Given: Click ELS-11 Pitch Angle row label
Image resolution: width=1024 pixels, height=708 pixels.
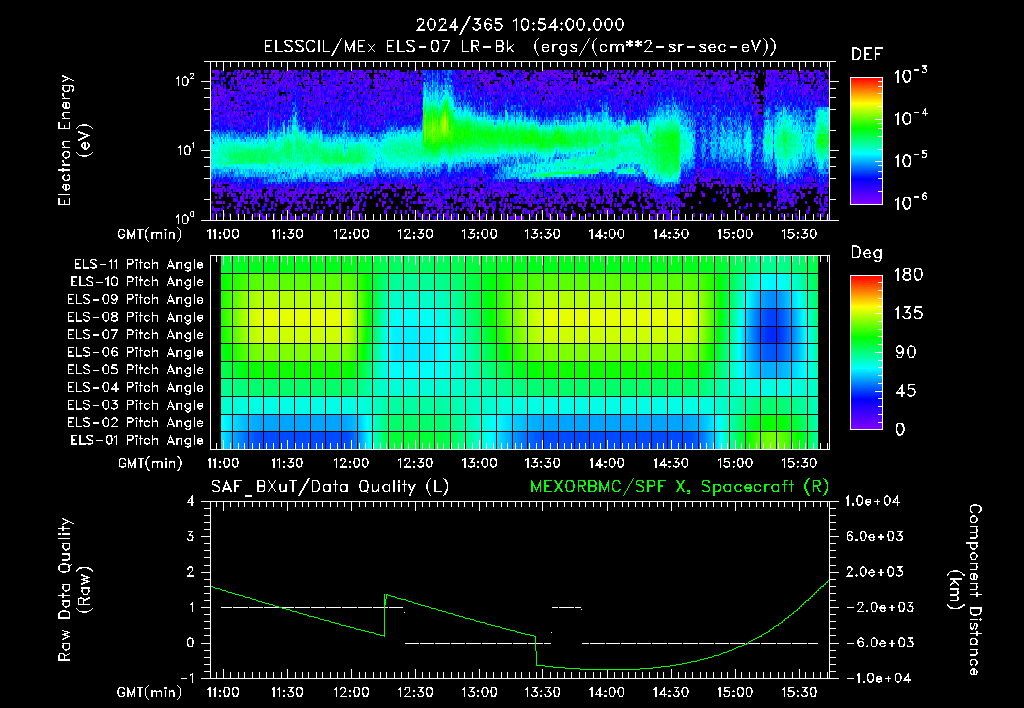Looking at the screenshot, I should pyautogui.click(x=138, y=265).
